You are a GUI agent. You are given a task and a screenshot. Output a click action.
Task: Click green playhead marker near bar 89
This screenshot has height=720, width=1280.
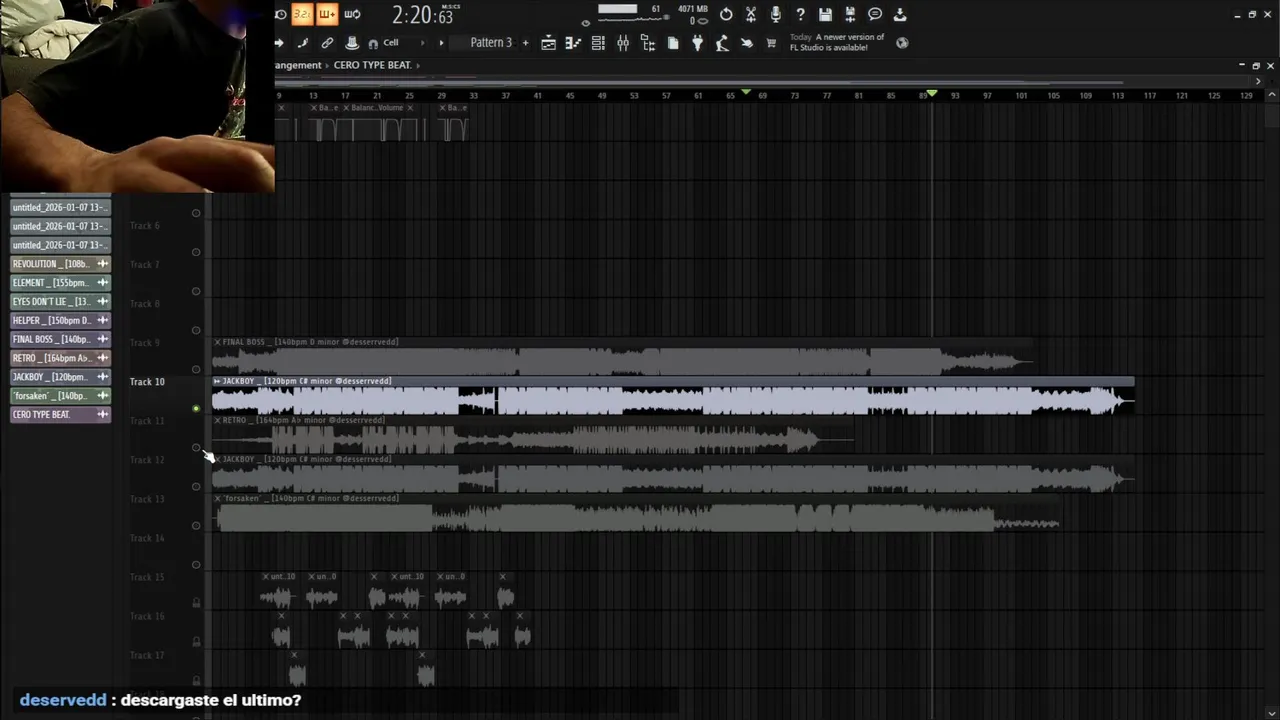(x=932, y=92)
